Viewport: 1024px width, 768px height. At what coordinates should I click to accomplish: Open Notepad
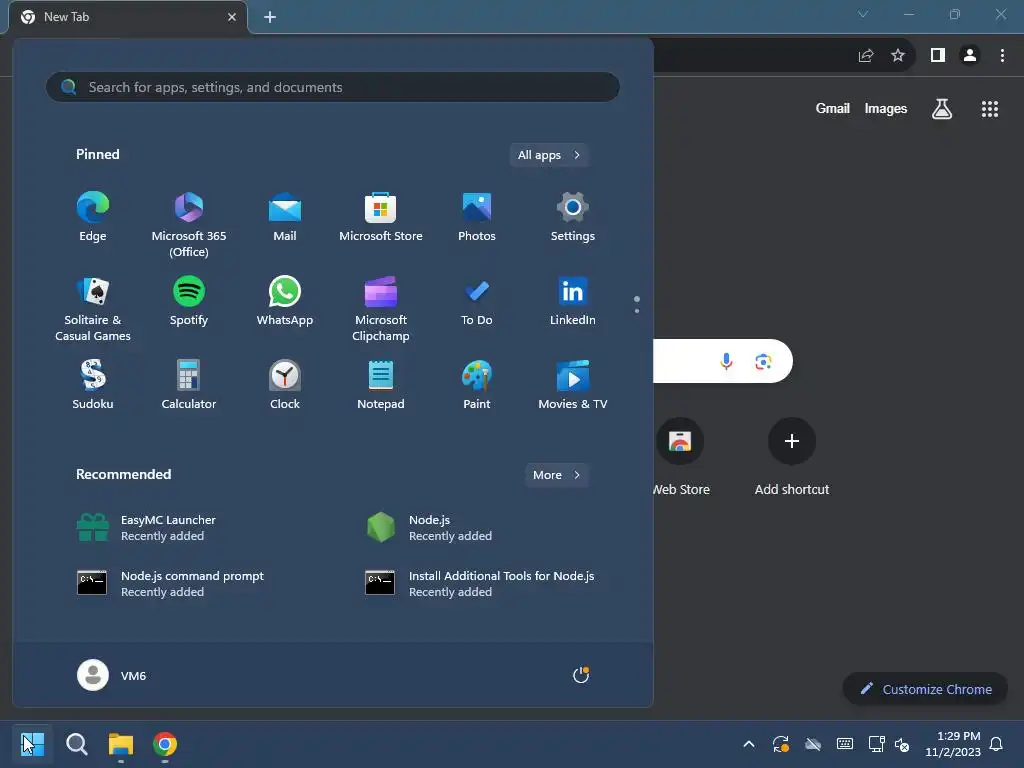[x=381, y=385]
